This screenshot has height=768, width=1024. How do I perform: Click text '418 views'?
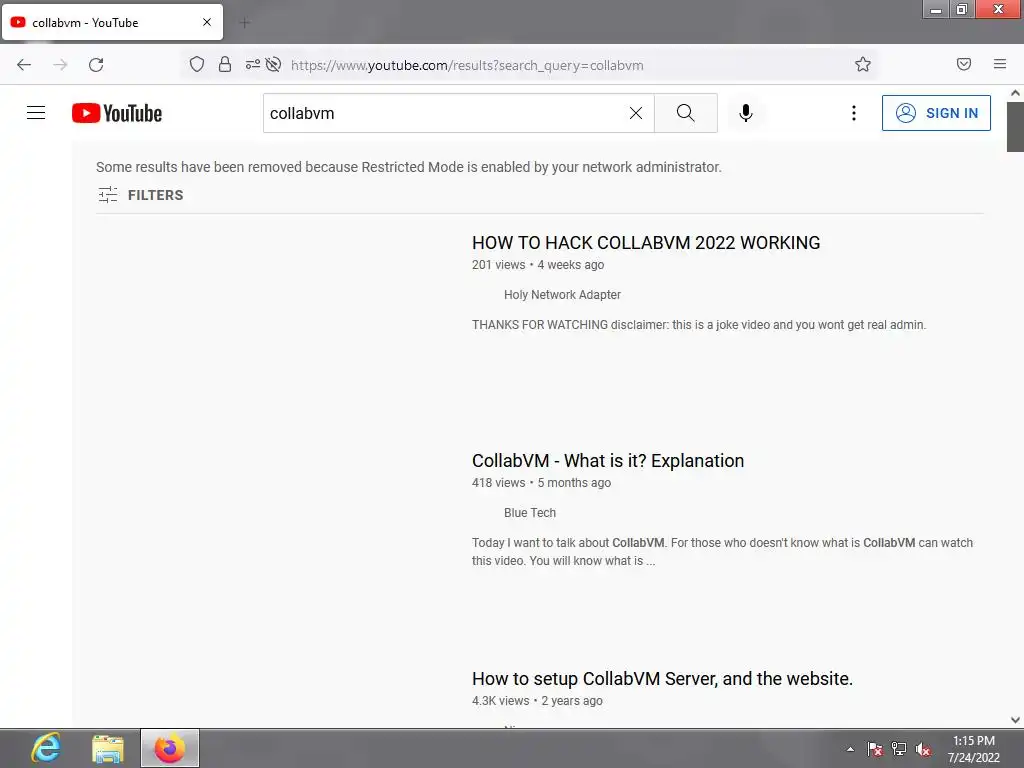click(498, 483)
